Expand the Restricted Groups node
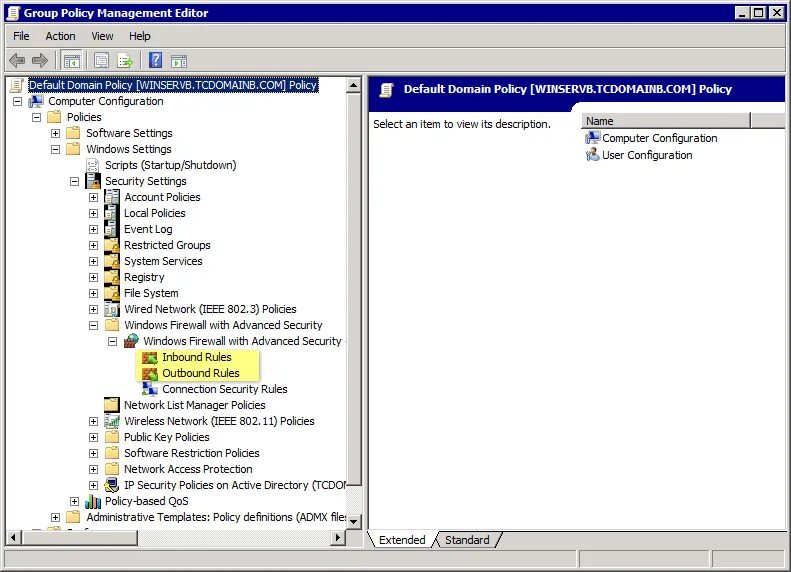The width and height of the screenshot is (791, 572). pos(93,246)
